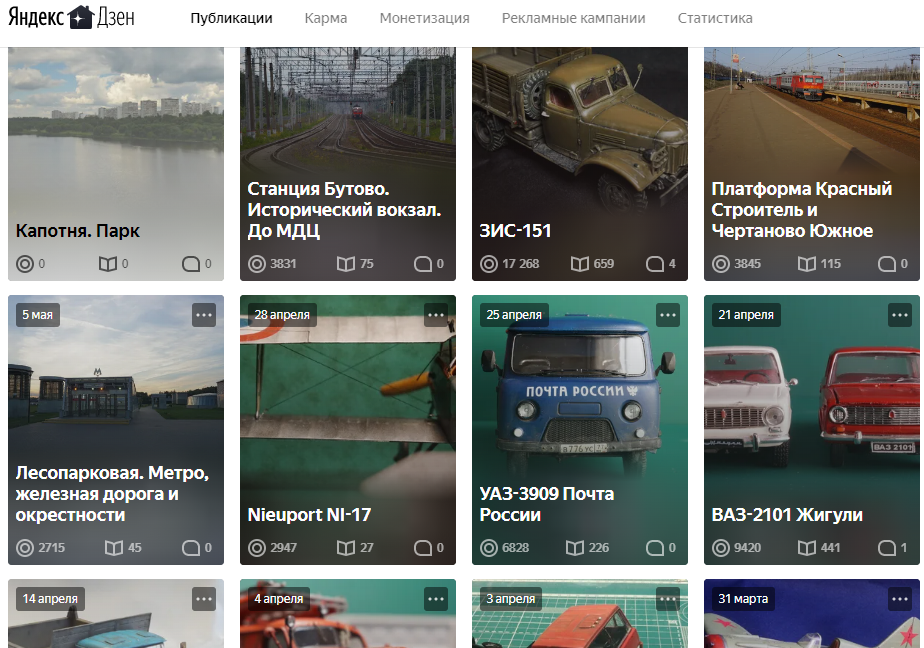Open the Капотня. Парк publication title

click(78, 231)
